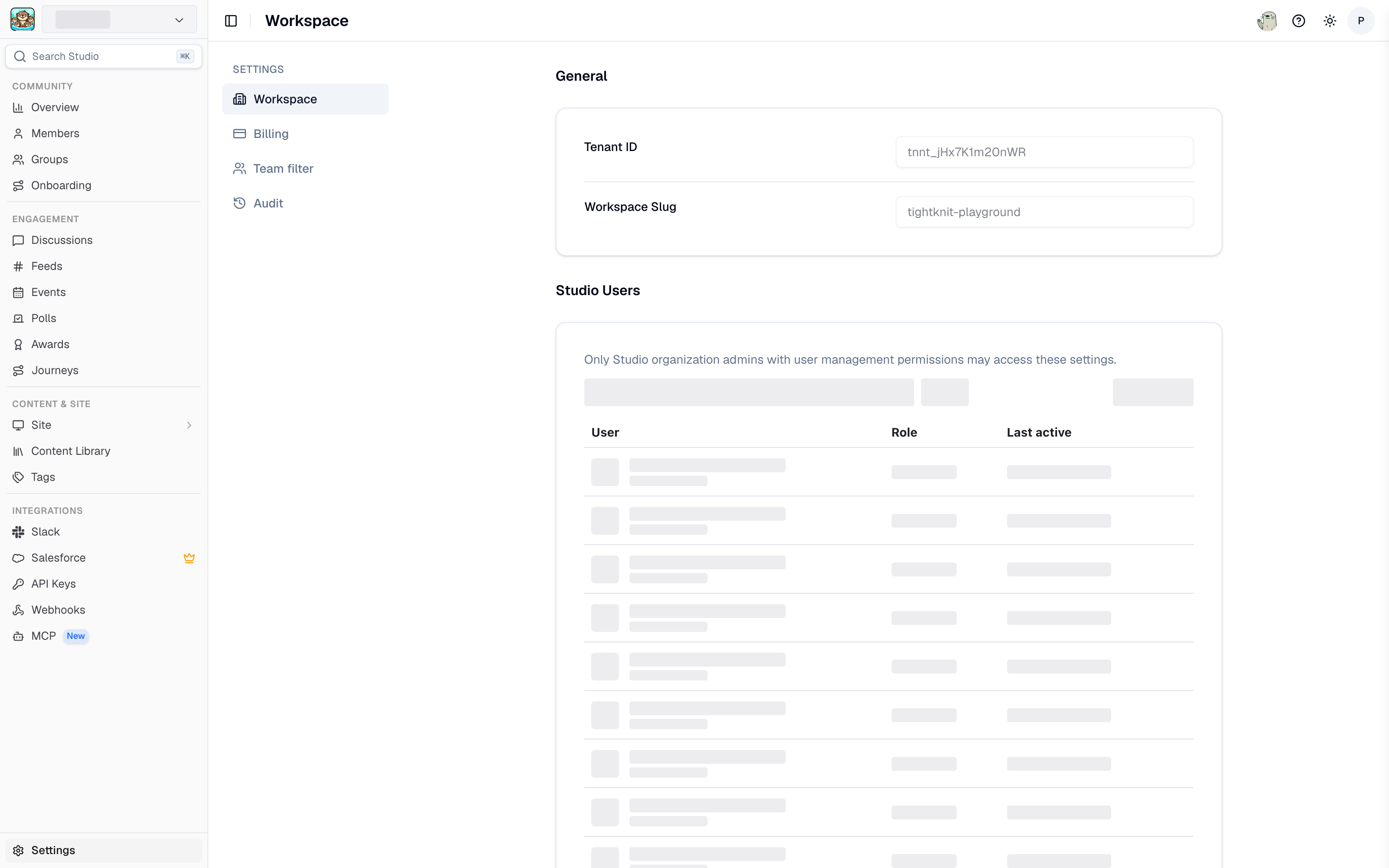Click the New badge next to MCP
Screen dimensions: 1389x868
[76, 636]
